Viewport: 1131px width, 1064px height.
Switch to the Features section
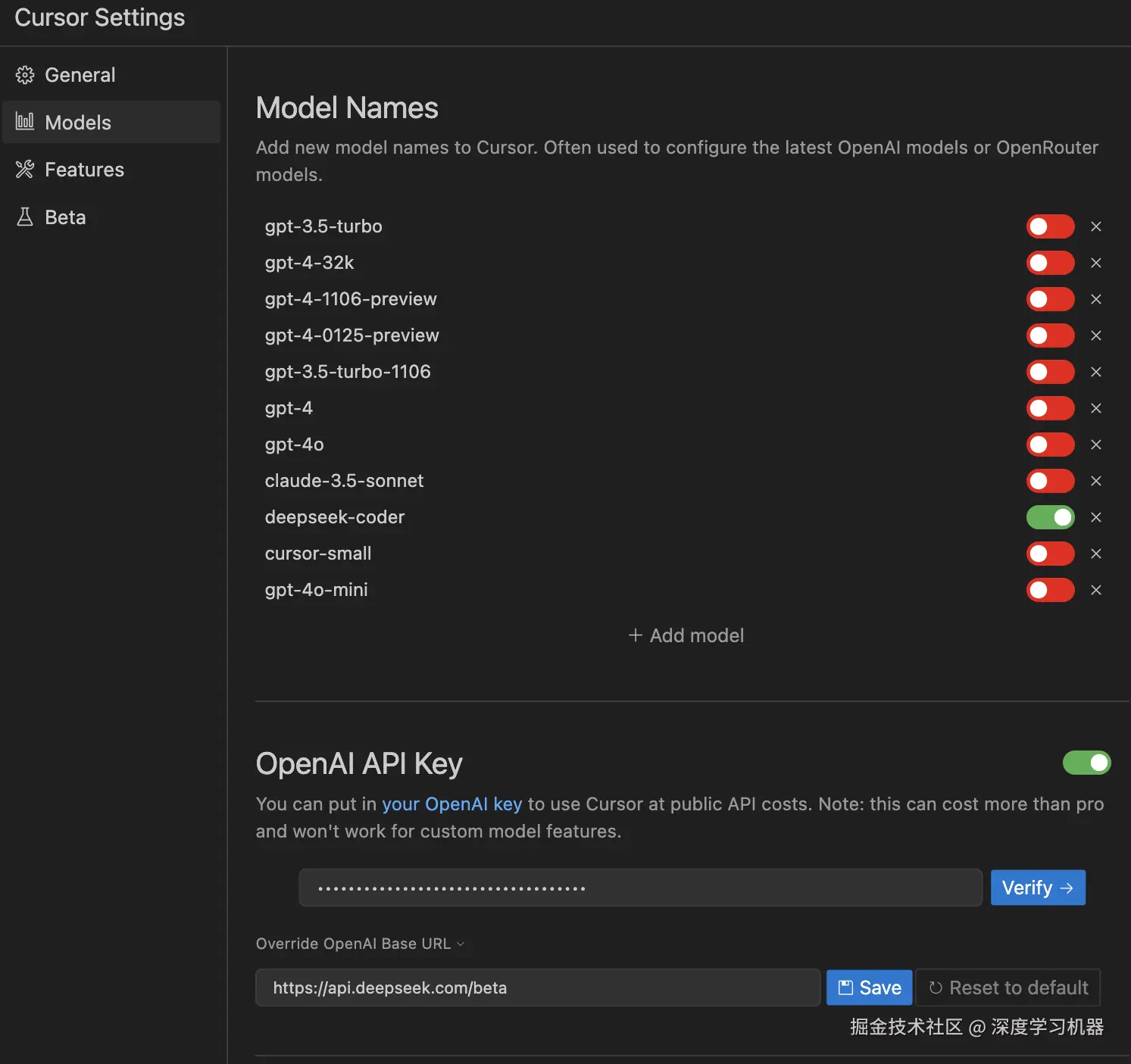[84, 170]
